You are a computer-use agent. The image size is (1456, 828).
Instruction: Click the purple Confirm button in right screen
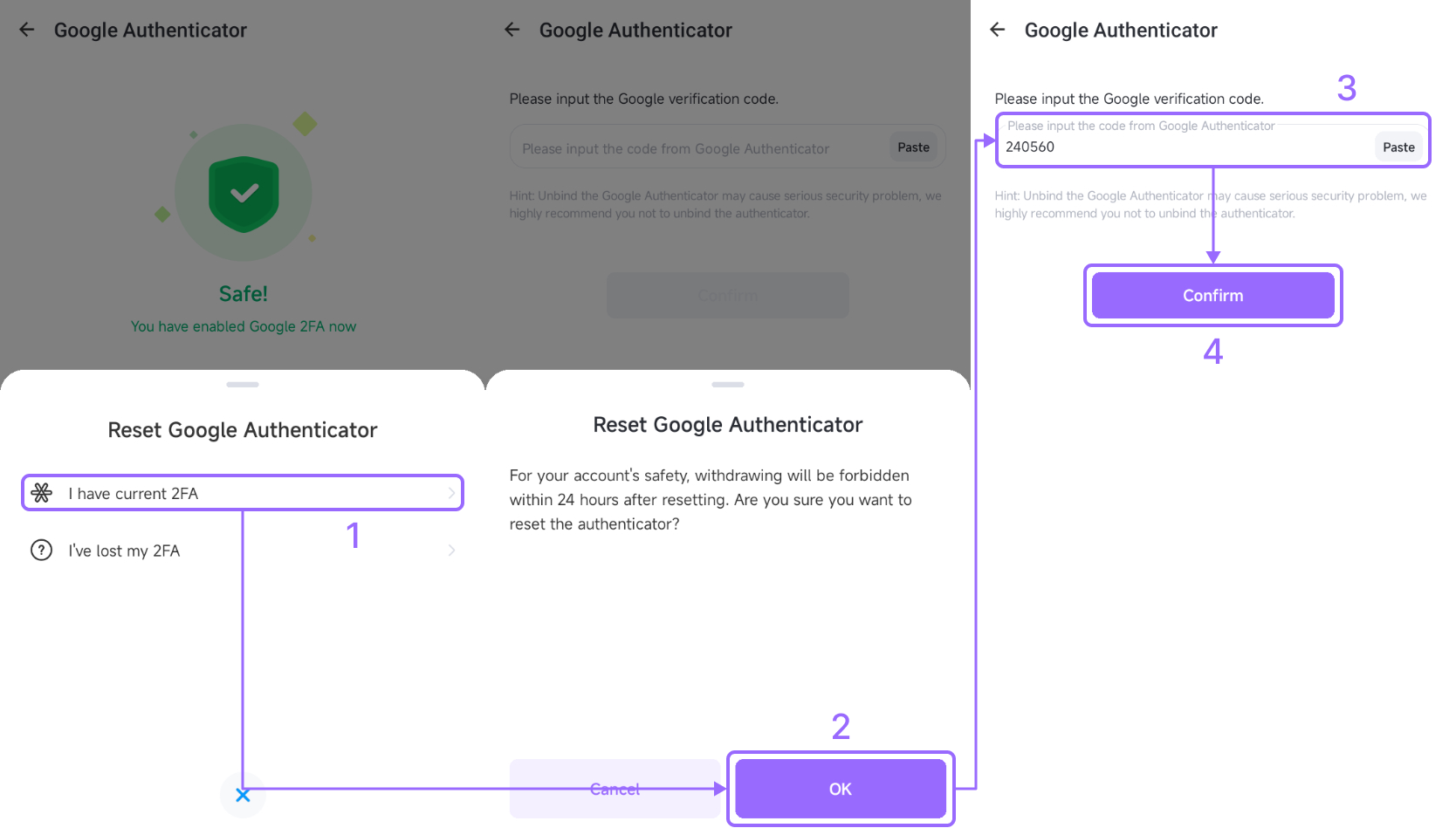coord(1213,296)
